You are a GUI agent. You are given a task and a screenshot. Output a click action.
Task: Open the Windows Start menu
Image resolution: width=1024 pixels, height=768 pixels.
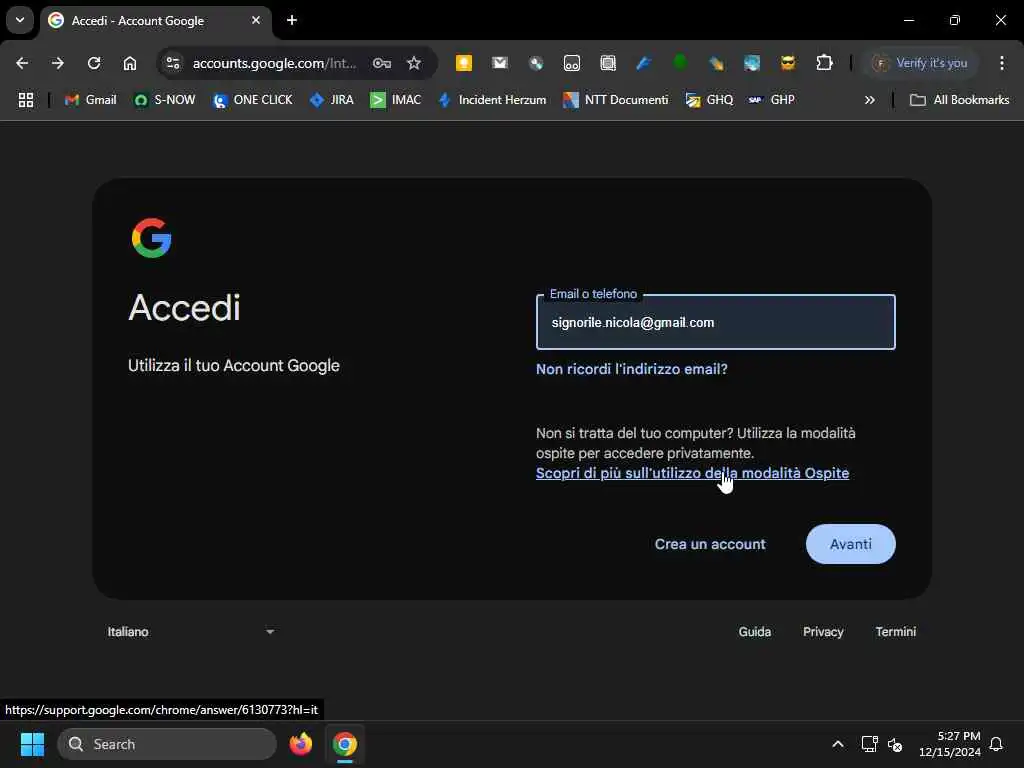(x=32, y=744)
